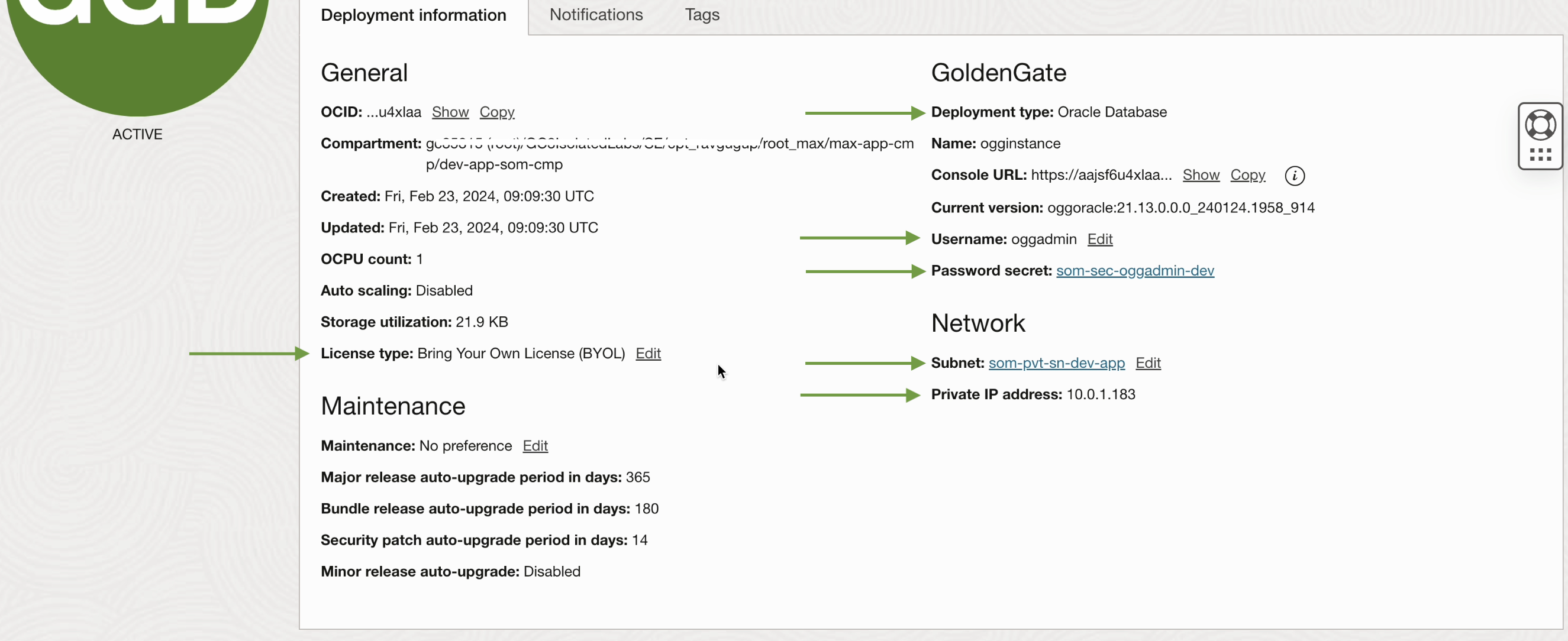Copy the OCID
Image resolution: width=1568 pixels, height=641 pixels.
point(496,112)
